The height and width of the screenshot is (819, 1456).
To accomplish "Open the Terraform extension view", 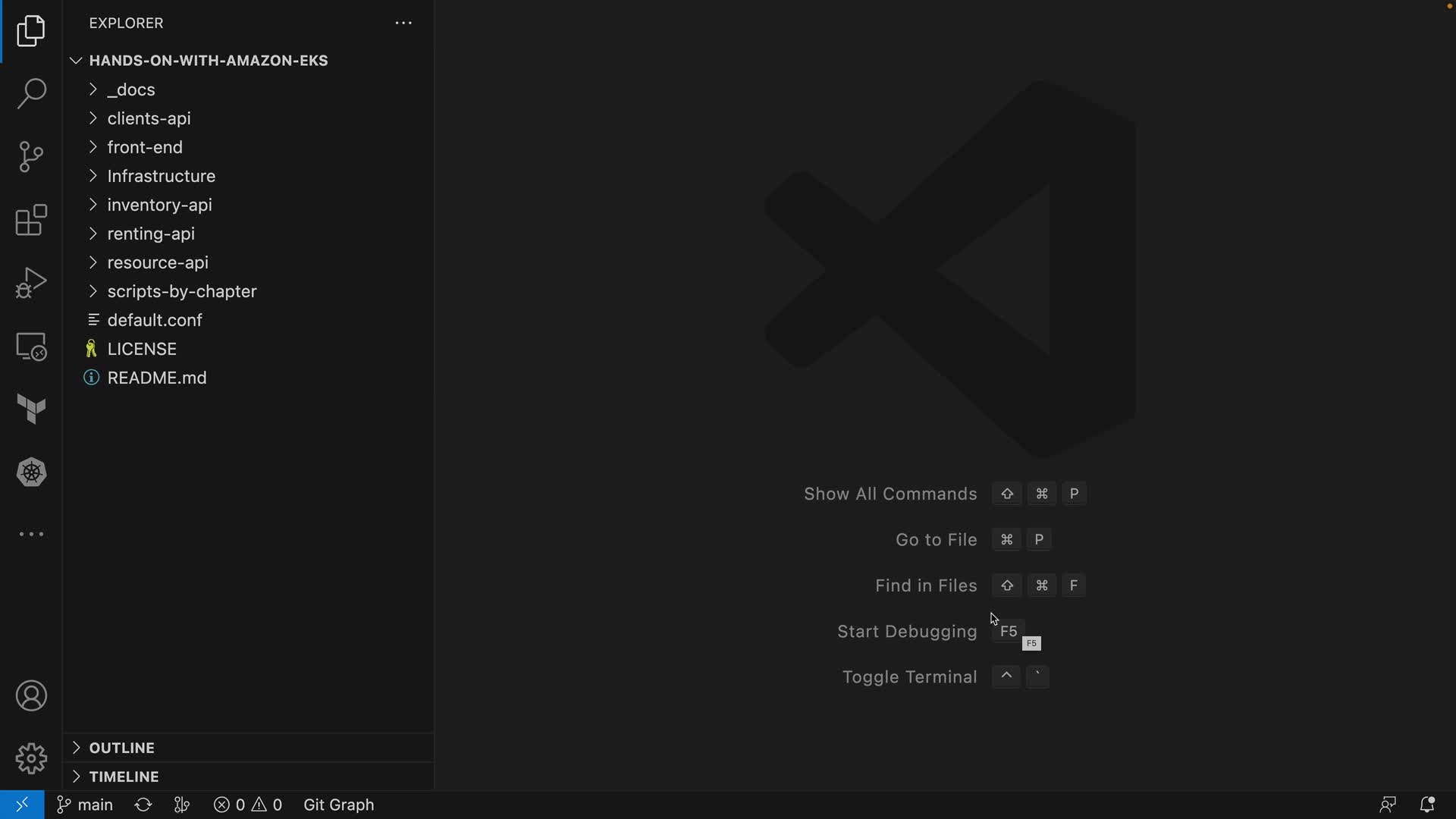I will point(31,409).
